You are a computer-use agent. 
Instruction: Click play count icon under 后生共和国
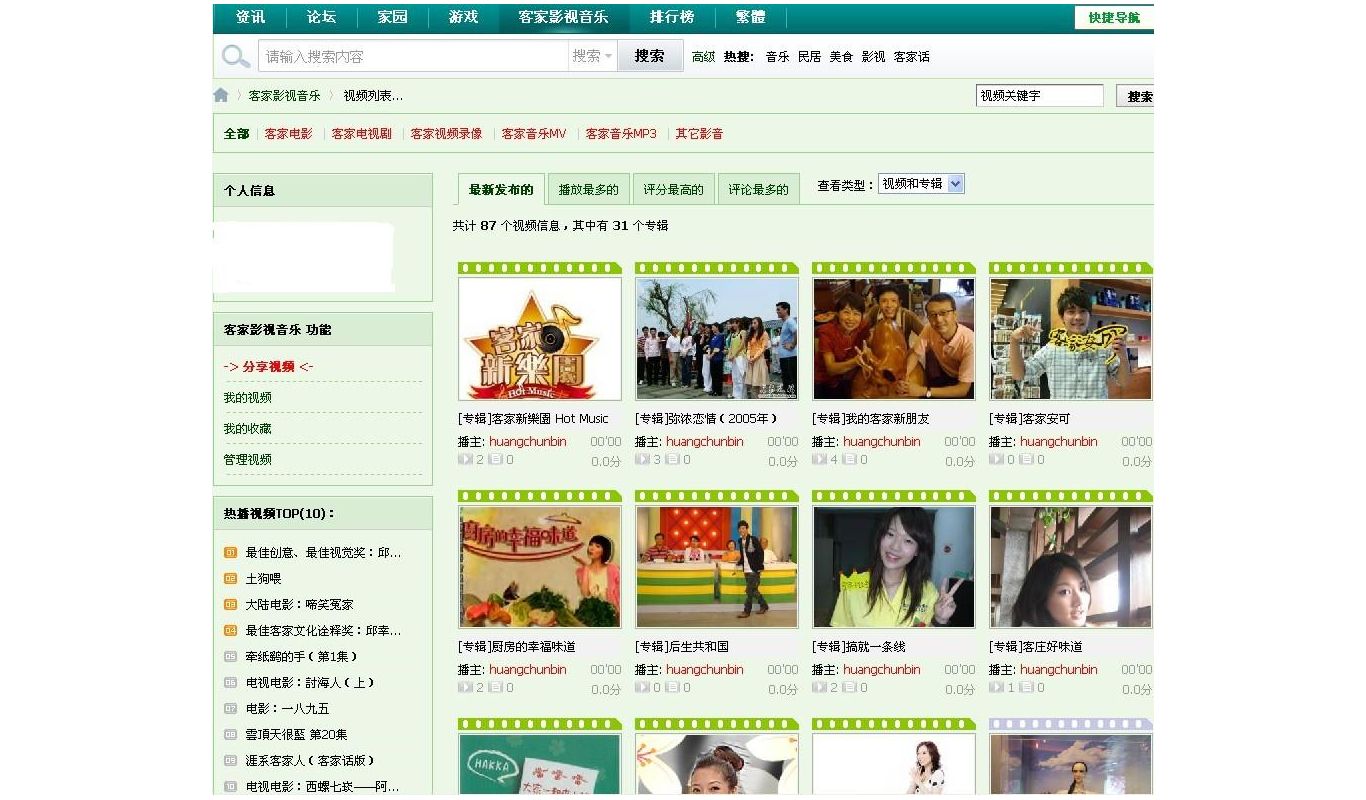click(642, 687)
